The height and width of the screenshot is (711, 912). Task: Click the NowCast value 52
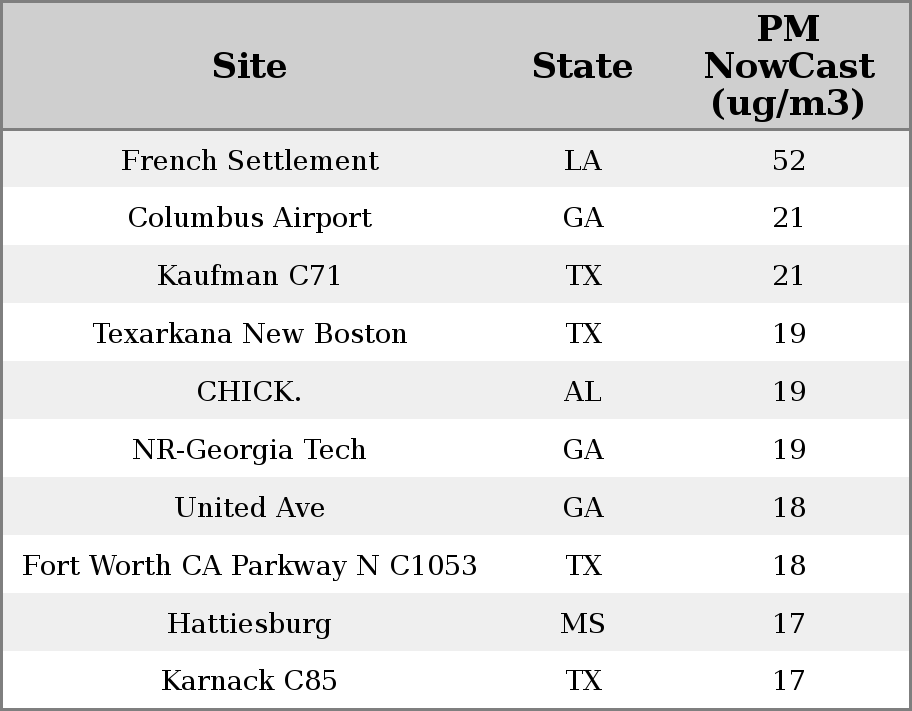[x=789, y=160]
